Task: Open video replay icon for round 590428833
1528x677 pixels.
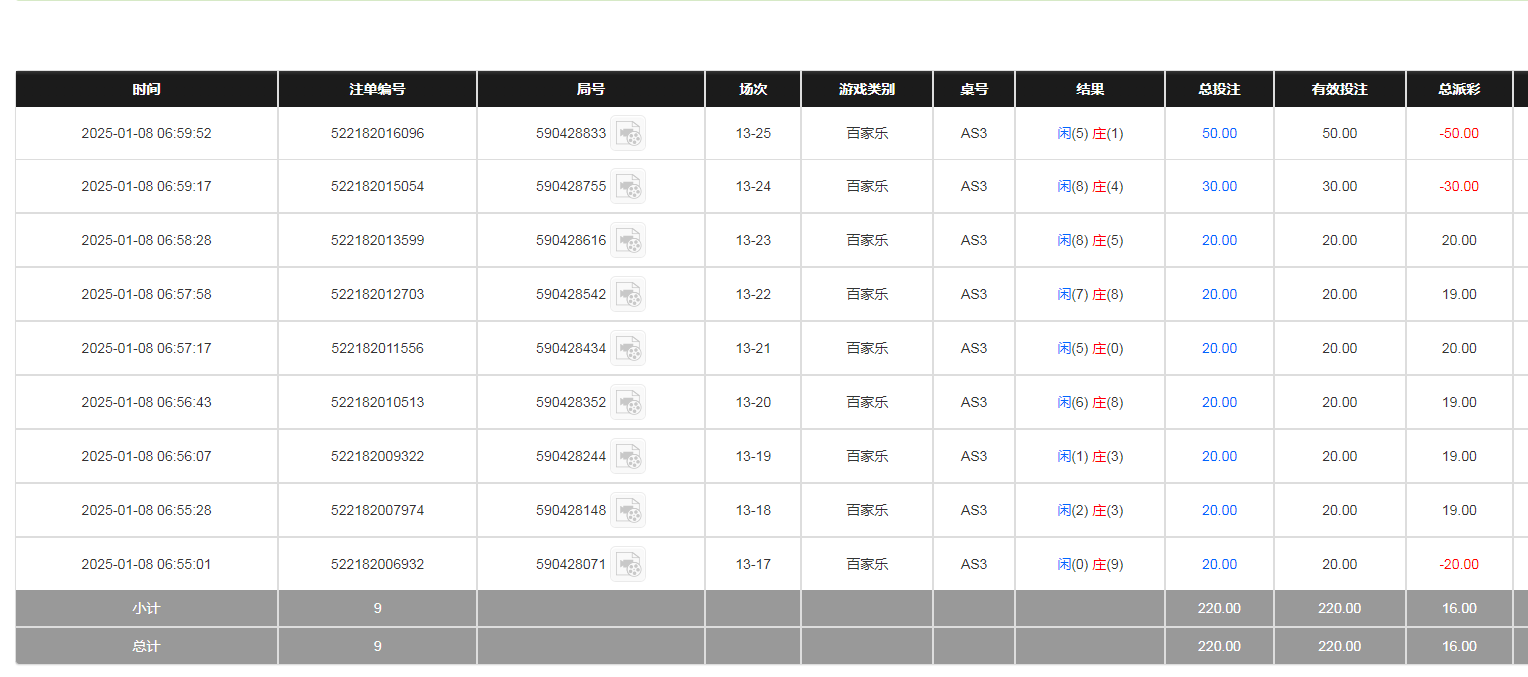Action: click(628, 133)
